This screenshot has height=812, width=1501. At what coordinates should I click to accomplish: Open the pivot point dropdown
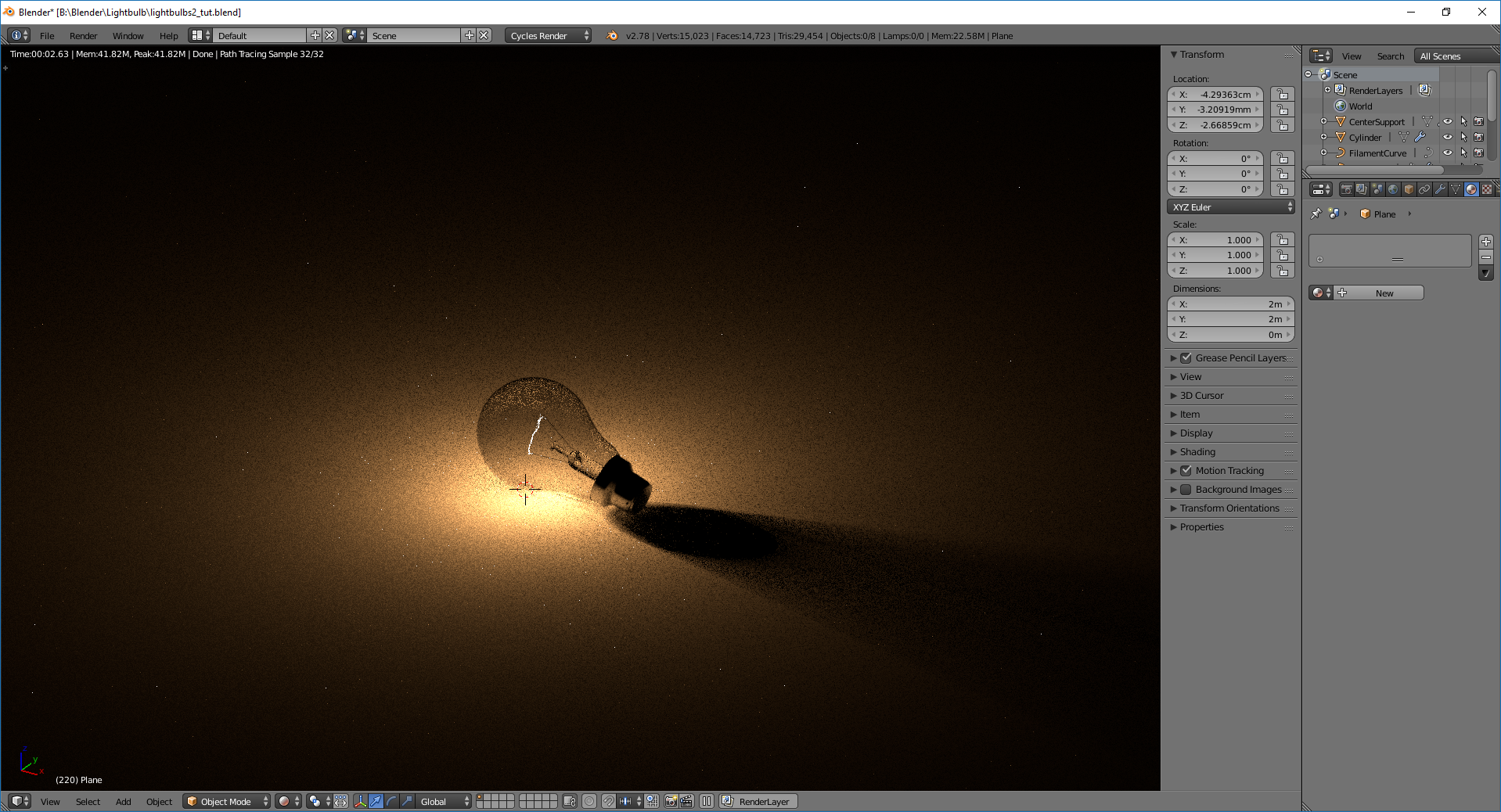[x=319, y=801]
